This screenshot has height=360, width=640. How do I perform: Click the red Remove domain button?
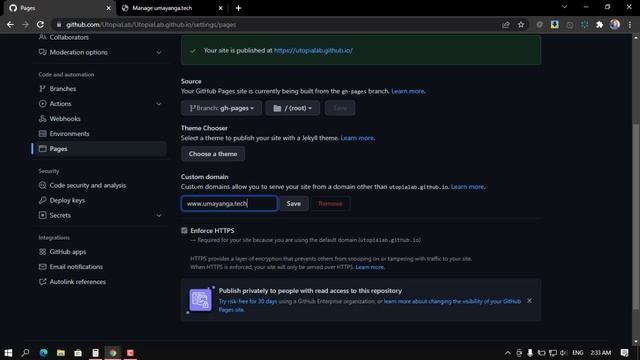click(x=330, y=204)
